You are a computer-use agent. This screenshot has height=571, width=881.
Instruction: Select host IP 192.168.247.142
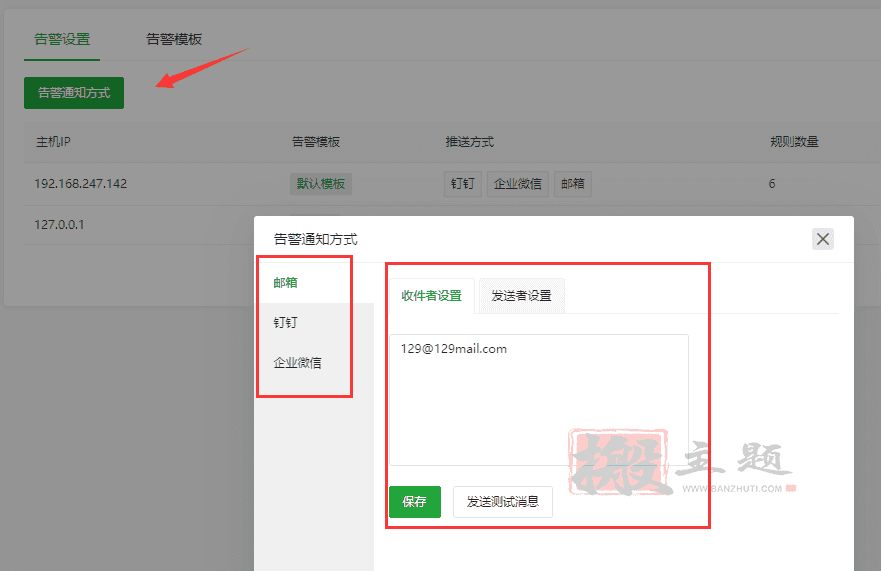(81, 184)
